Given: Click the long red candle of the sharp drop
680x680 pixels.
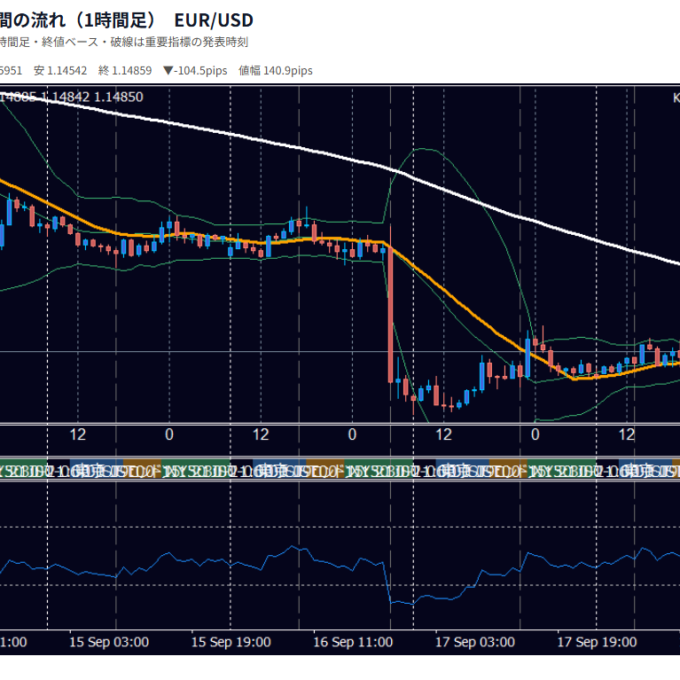Looking at the screenshot, I should (x=390, y=314).
